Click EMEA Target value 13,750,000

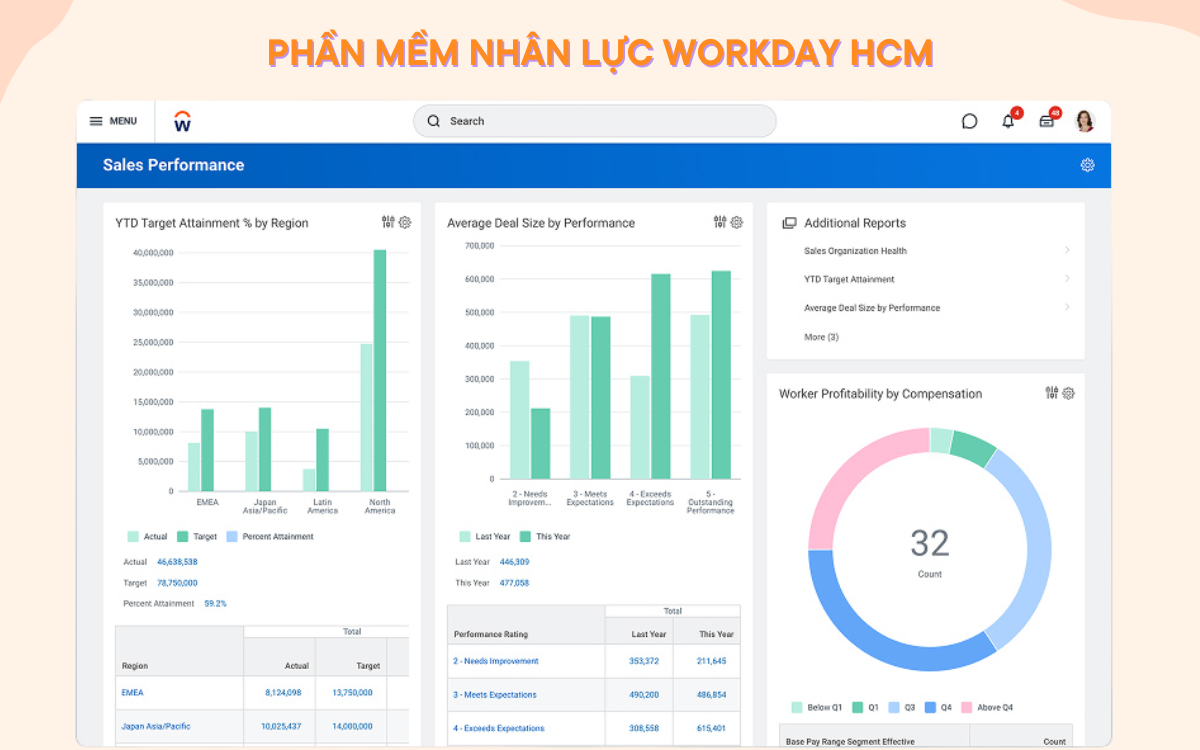[352, 692]
